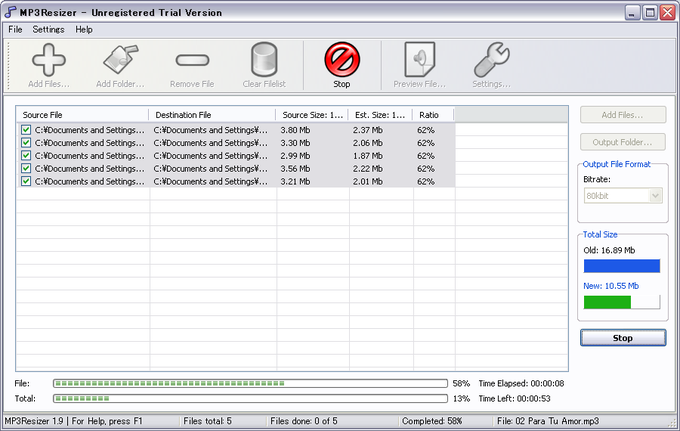The width and height of the screenshot is (680, 431).
Task: Open the Help menu
Action: click(x=84, y=29)
